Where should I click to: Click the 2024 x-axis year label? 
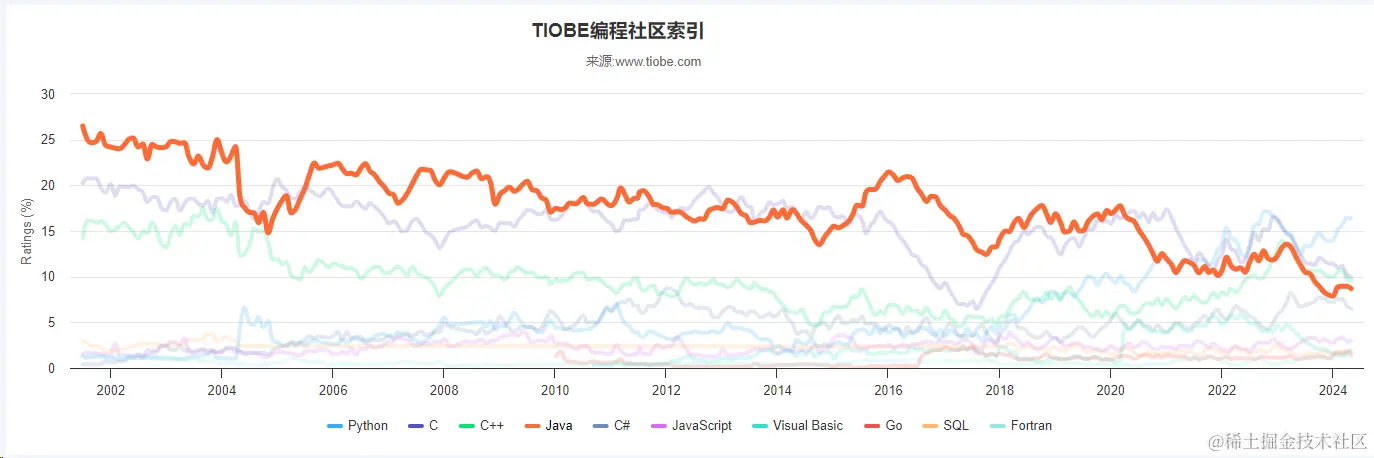tap(1332, 388)
